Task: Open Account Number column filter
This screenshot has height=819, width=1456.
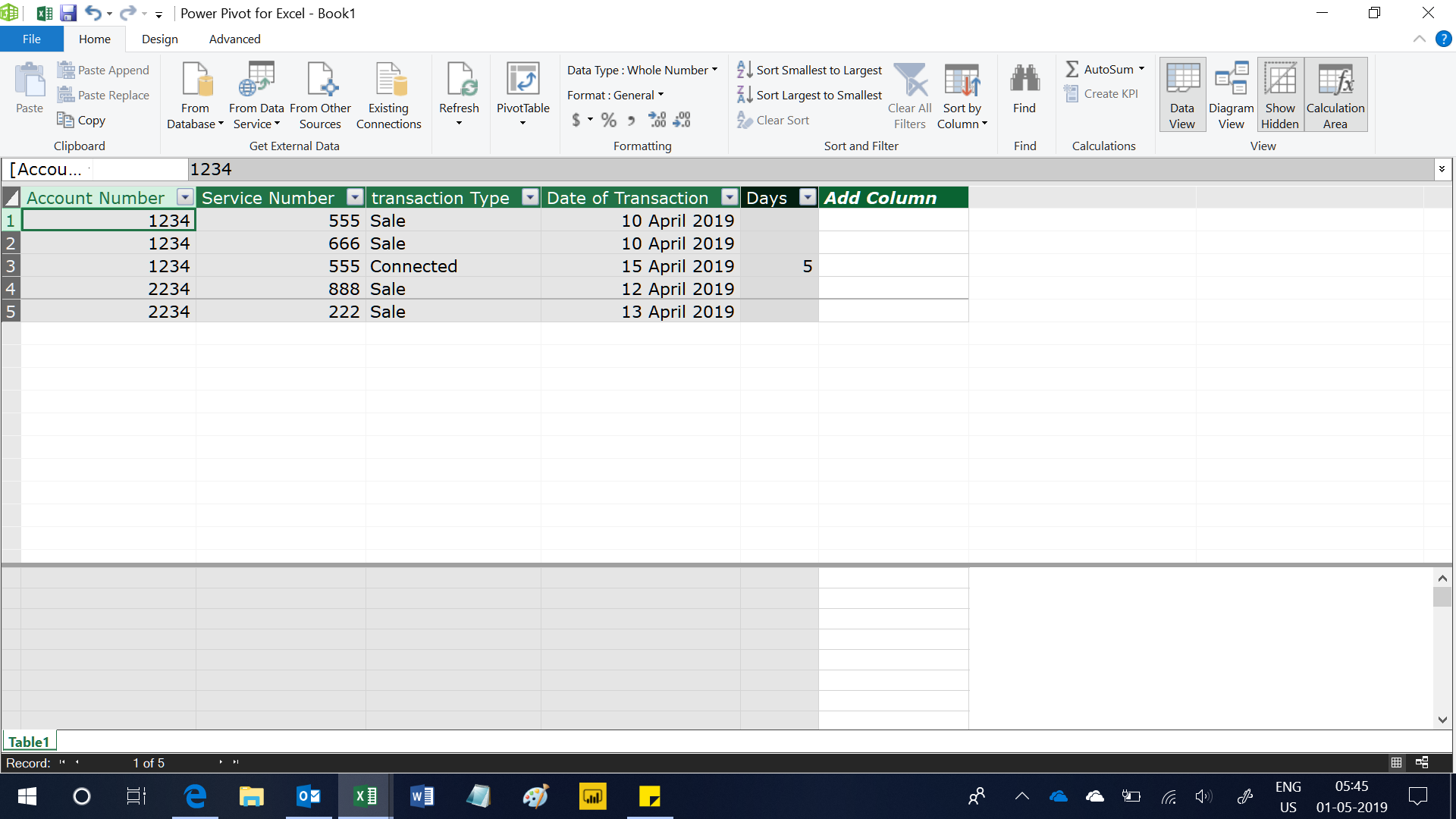Action: (184, 197)
